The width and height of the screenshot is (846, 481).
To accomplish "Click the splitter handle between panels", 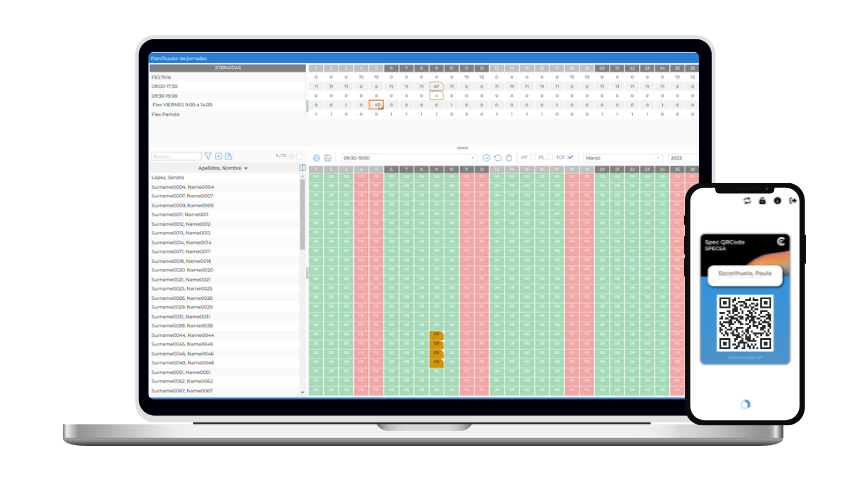I will pos(462,147).
